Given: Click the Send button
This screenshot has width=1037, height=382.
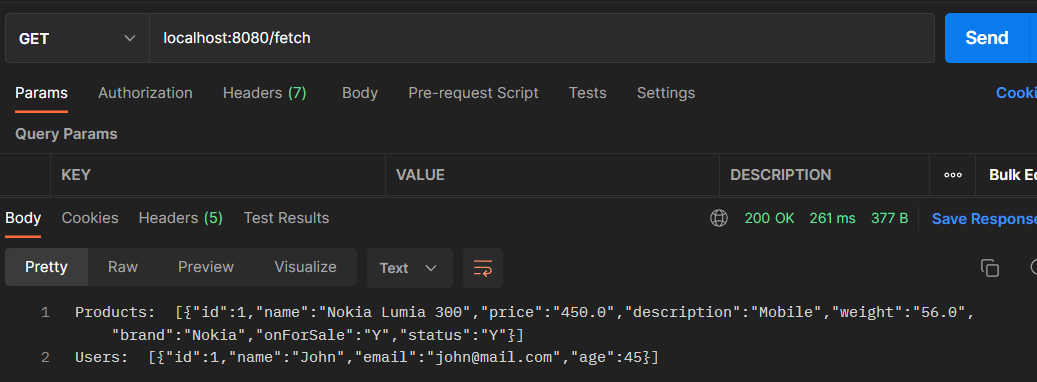Looking at the screenshot, I should 987,38.
